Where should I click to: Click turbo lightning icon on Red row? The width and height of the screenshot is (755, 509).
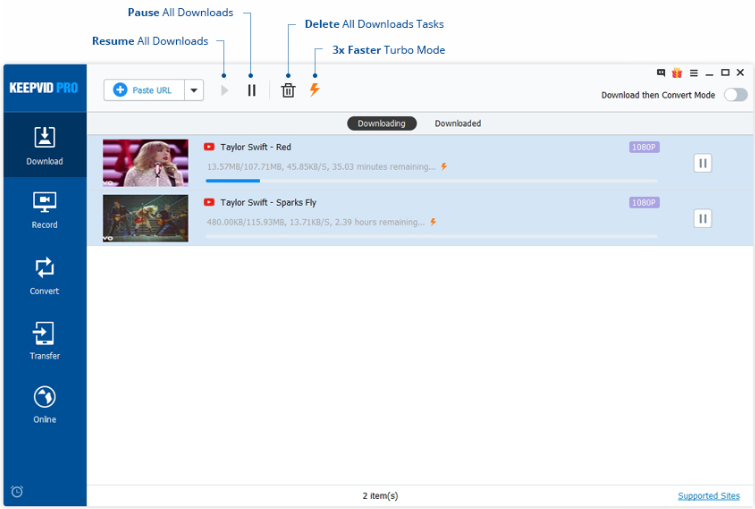(444, 166)
